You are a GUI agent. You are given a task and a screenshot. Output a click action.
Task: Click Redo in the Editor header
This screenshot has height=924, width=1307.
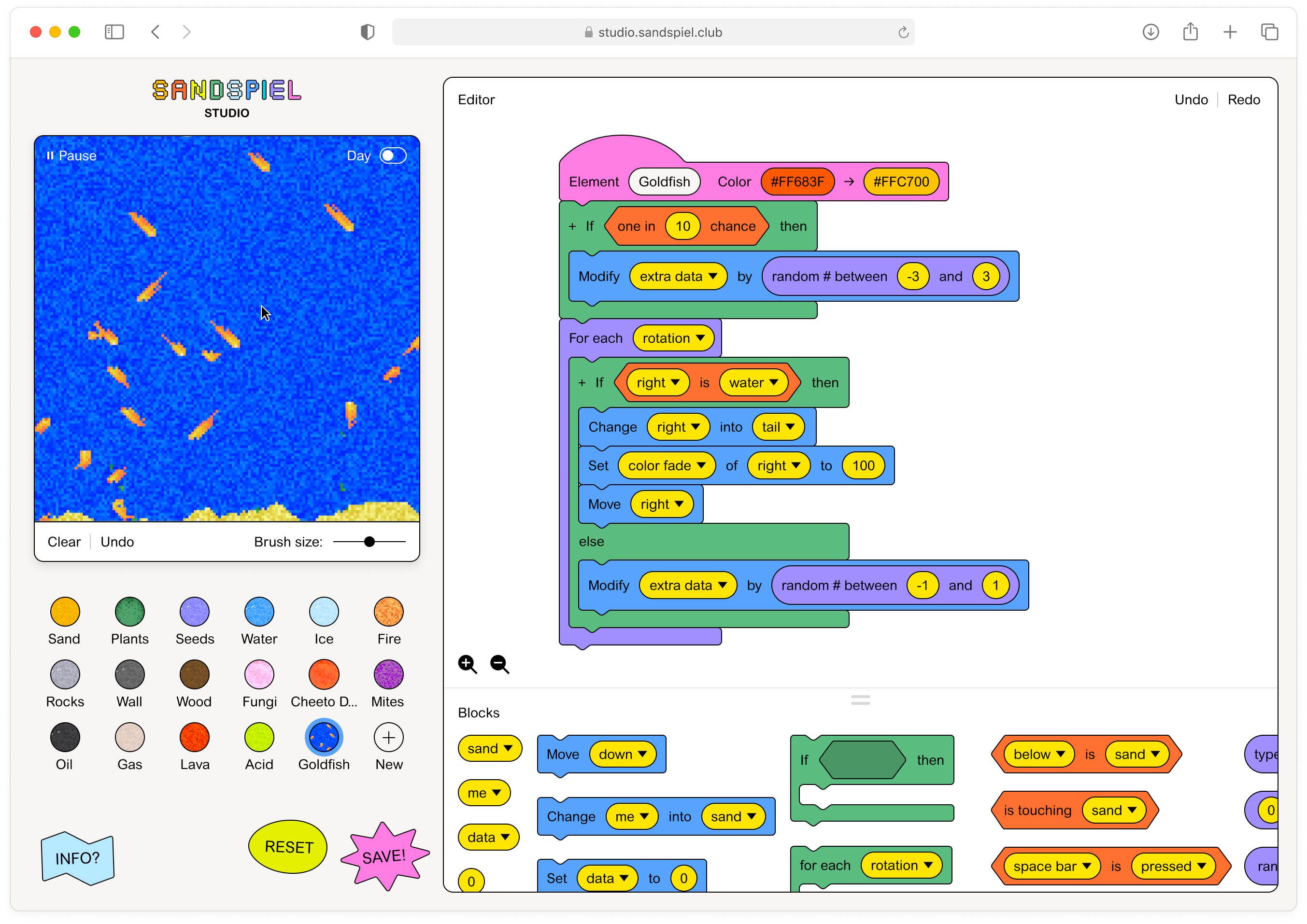1244,99
